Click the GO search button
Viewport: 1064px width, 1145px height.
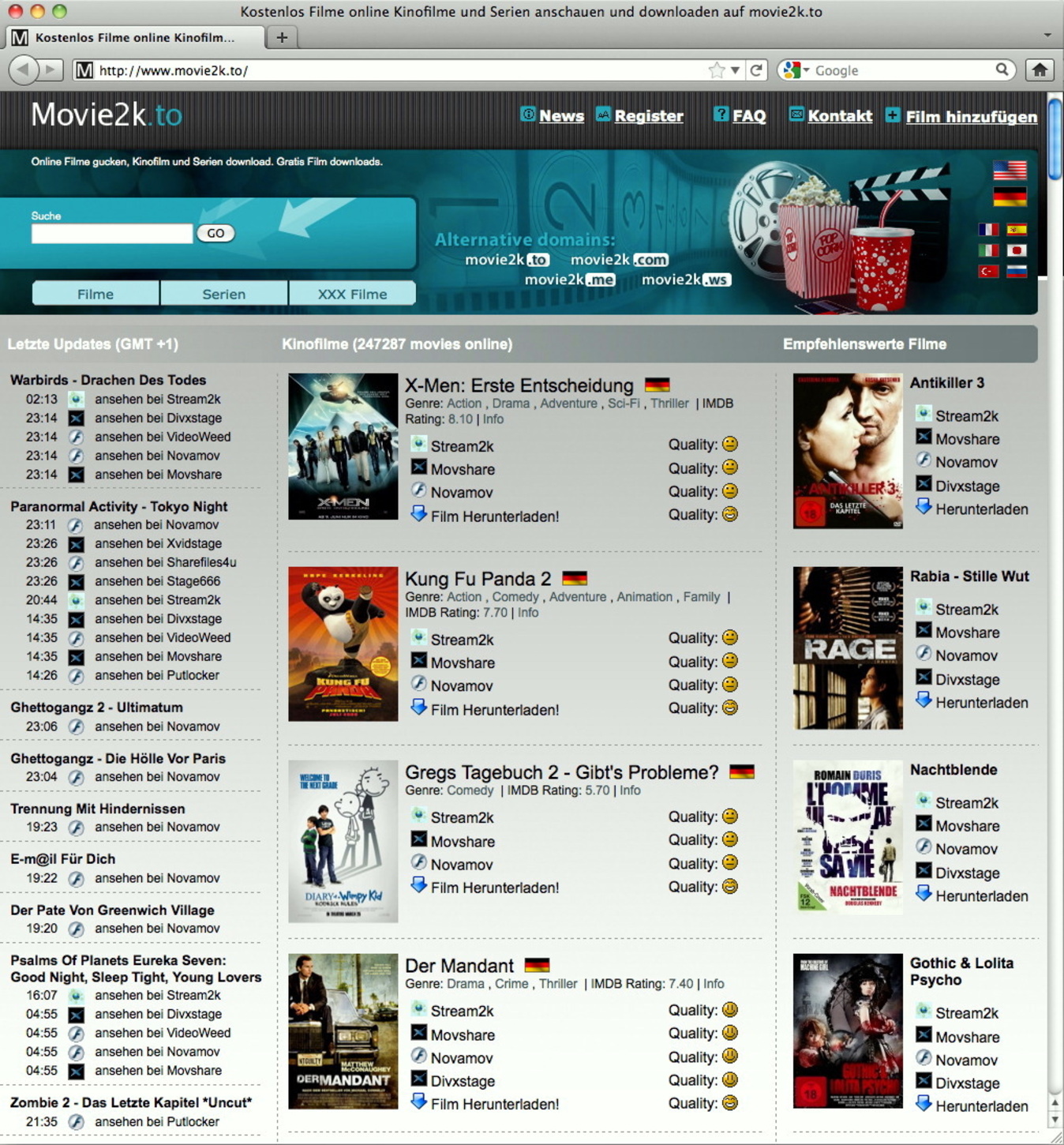215,233
